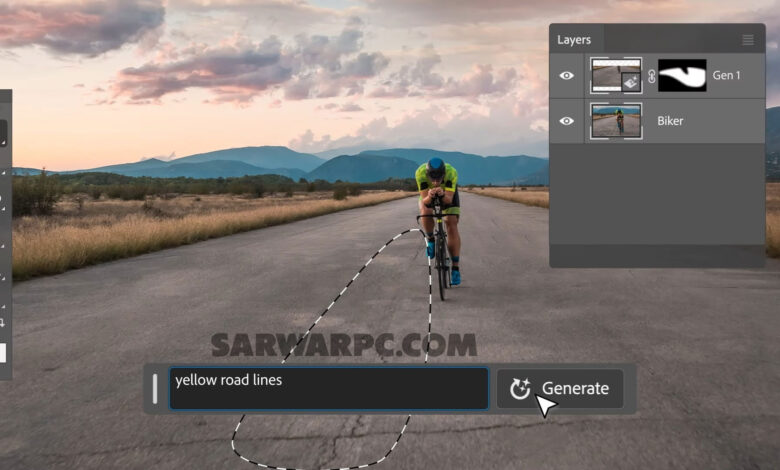Viewport: 780px width, 470px height.
Task: Select the Gen 1 layer mask thumbnail
Action: [x=682, y=76]
